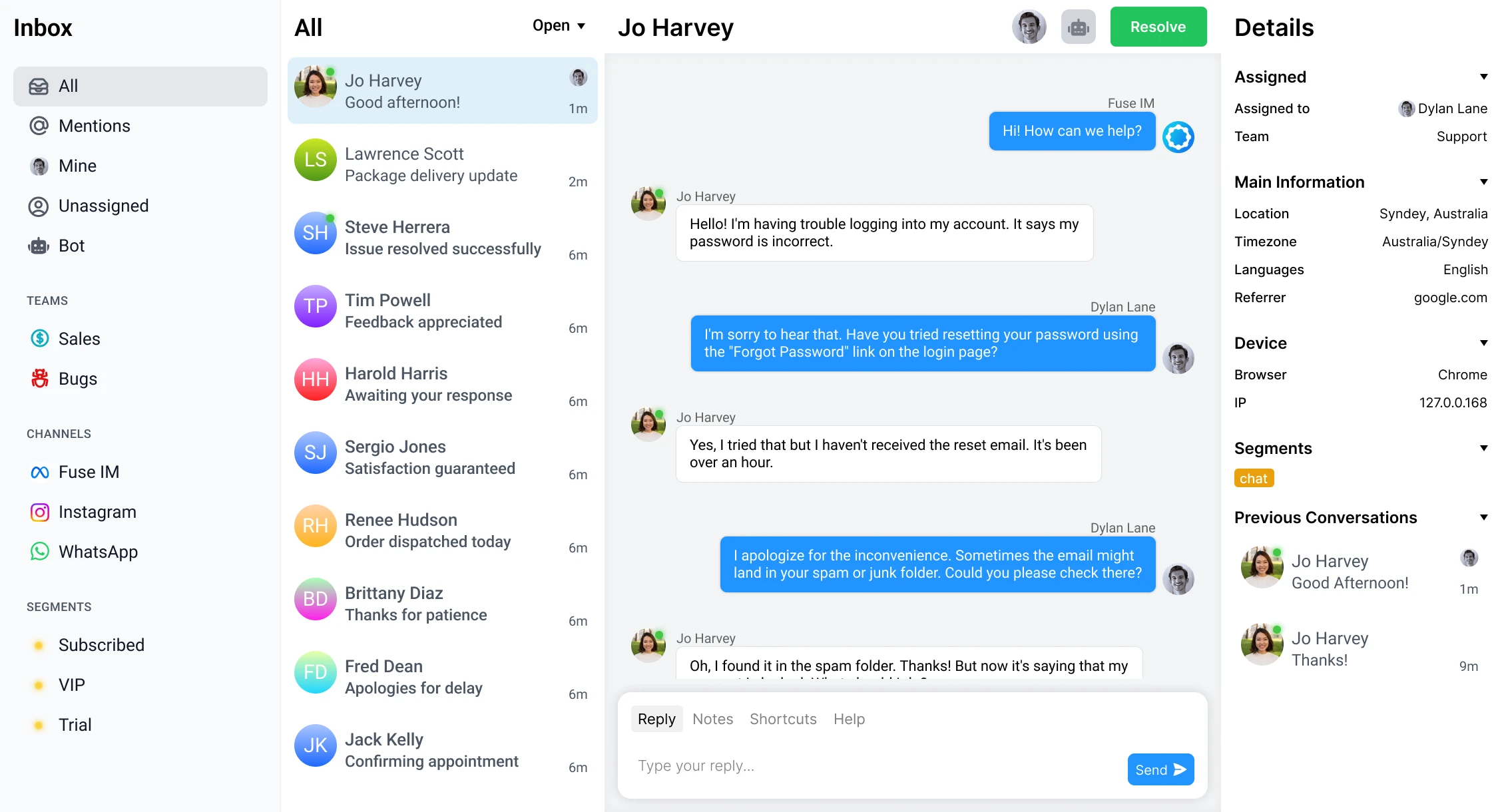Click the Resolve button for conversation
Screen dimensions: 1502x812
(x=1158, y=27)
